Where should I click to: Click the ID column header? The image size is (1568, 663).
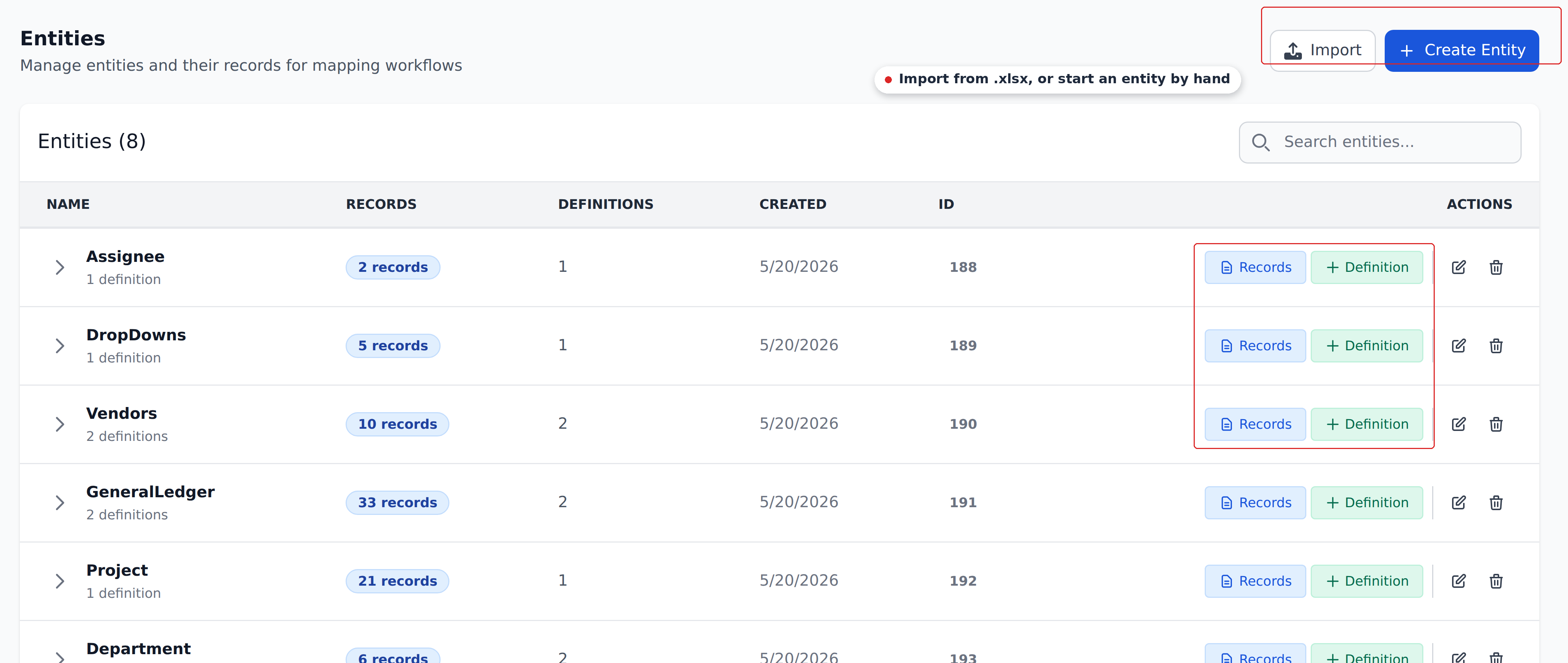point(946,204)
